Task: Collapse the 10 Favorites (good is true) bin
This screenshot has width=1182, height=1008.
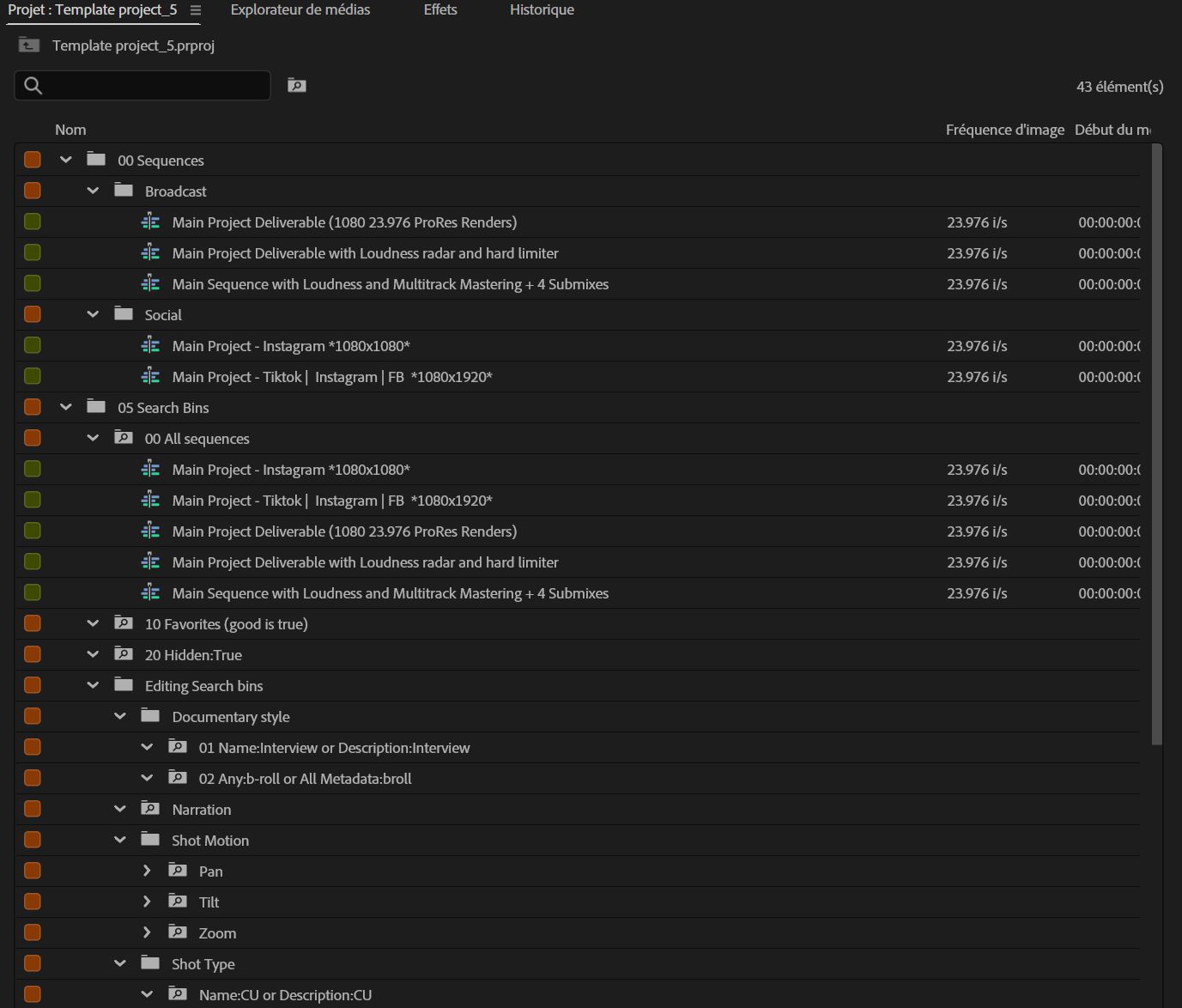Action: coord(93,623)
